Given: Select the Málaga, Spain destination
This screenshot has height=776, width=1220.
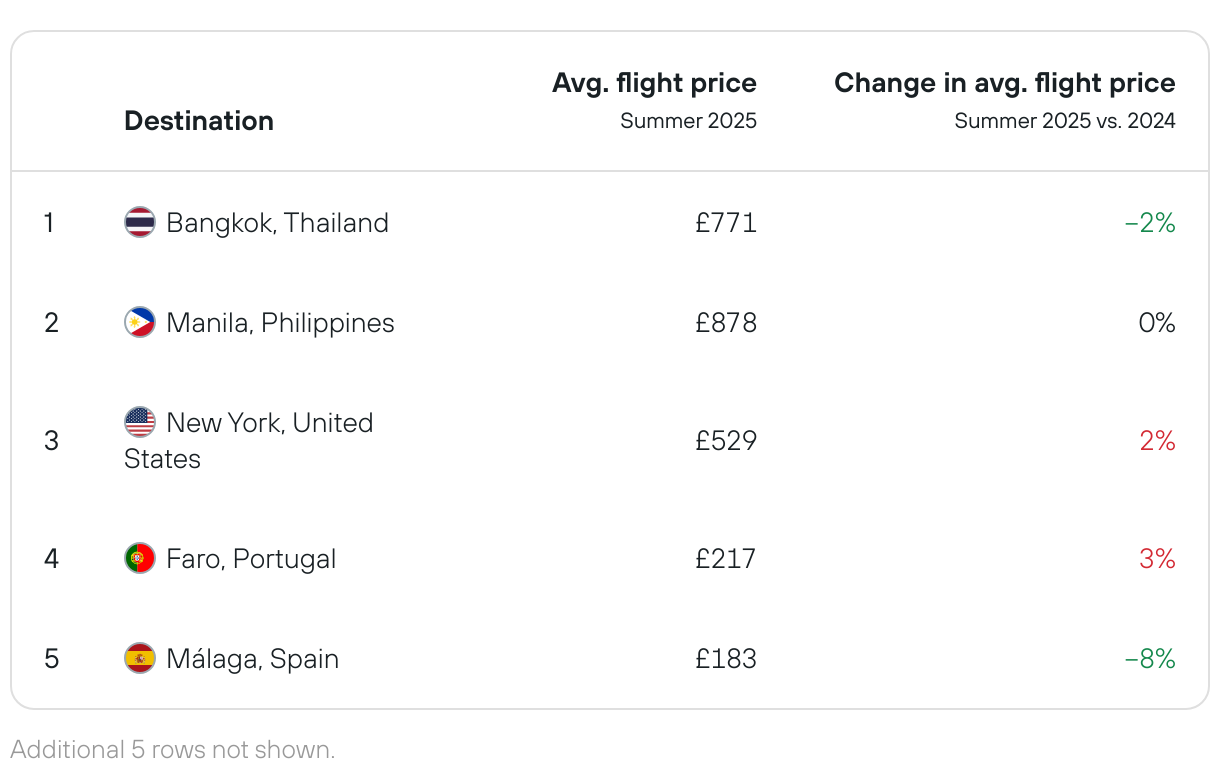Looking at the screenshot, I should pyautogui.click(x=252, y=659).
